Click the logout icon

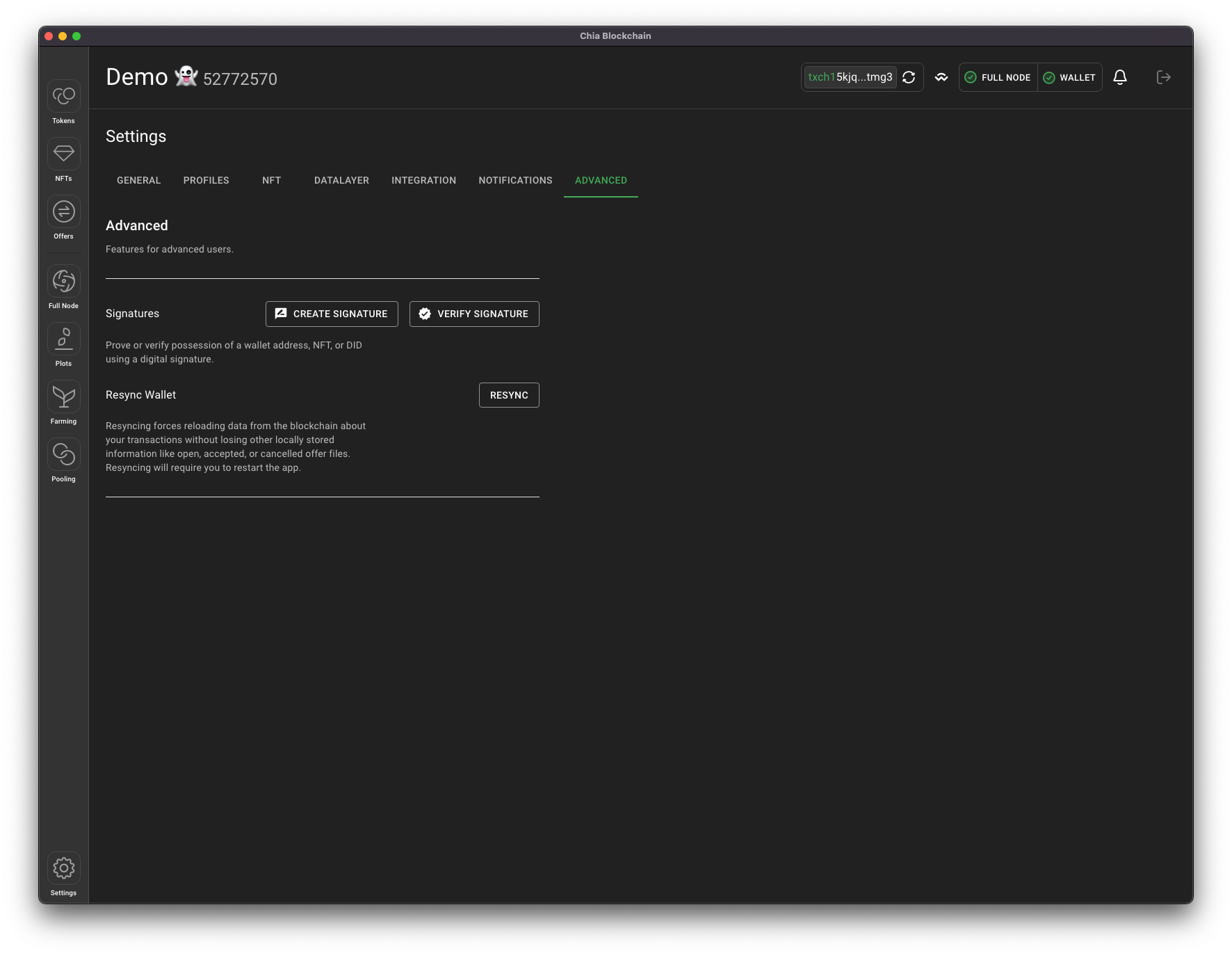click(x=1163, y=77)
